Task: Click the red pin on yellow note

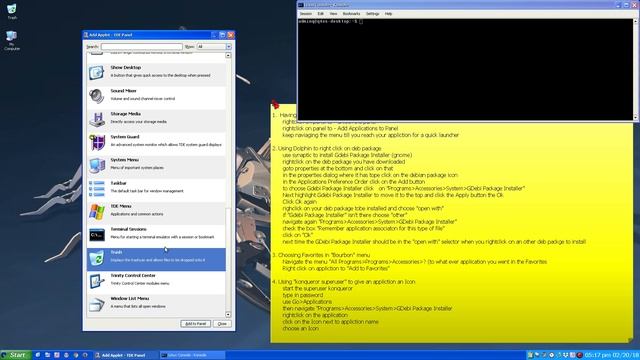Action: [x=275, y=104]
